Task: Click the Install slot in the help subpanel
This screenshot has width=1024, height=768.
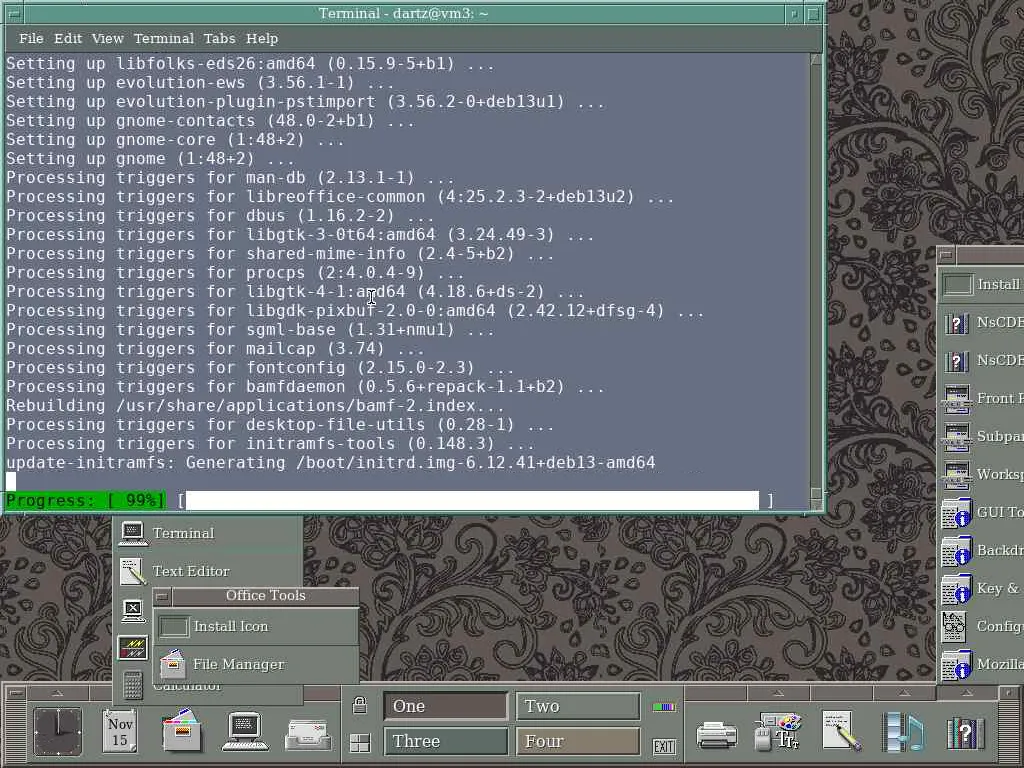Action: [982, 284]
